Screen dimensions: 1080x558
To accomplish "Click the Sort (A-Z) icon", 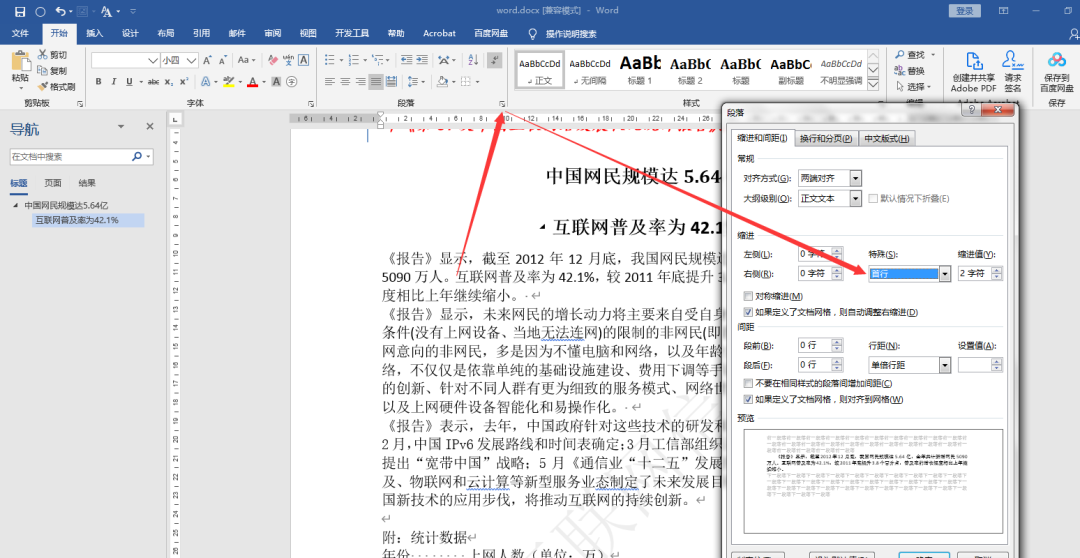I will pyautogui.click(x=473, y=60).
